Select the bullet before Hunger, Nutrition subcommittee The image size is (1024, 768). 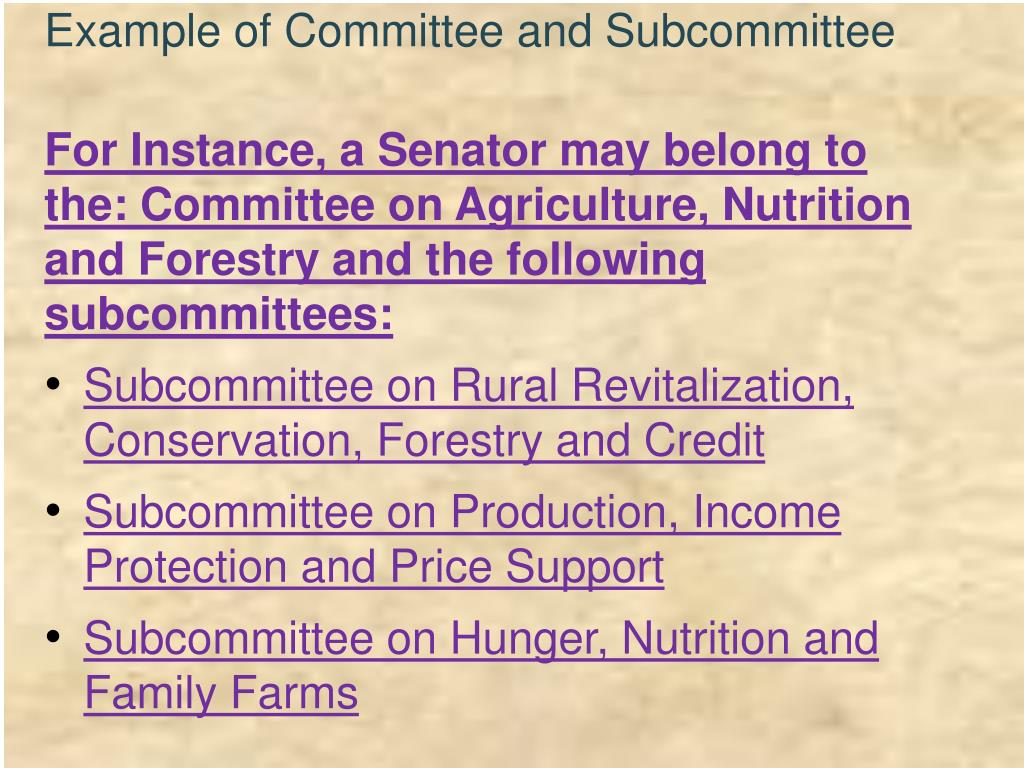[x=54, y=636]
